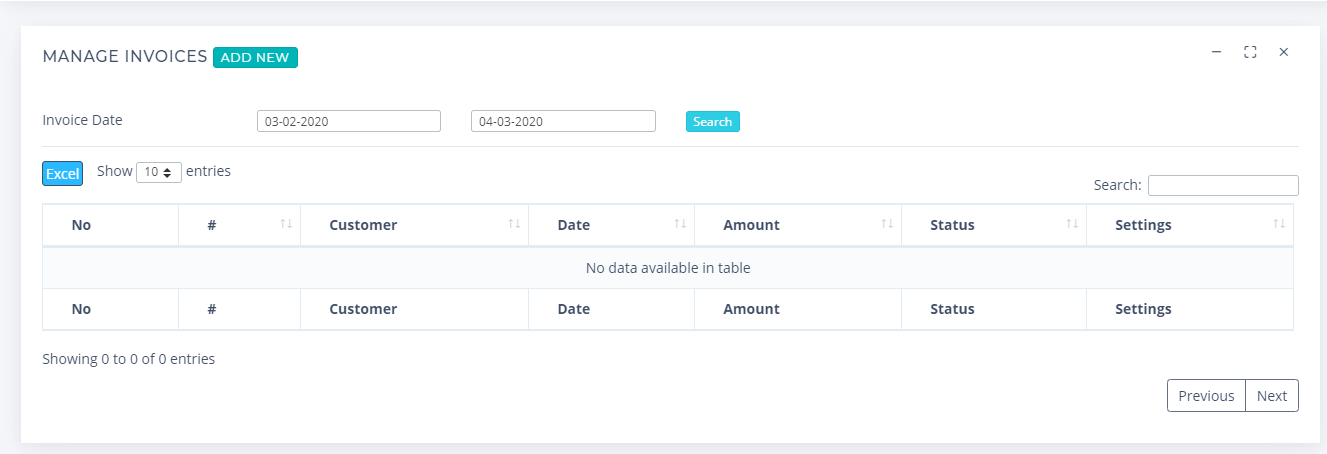Export table with Excel button
1327x454 pixels.
pyautogui.click(x=62, y=173)
